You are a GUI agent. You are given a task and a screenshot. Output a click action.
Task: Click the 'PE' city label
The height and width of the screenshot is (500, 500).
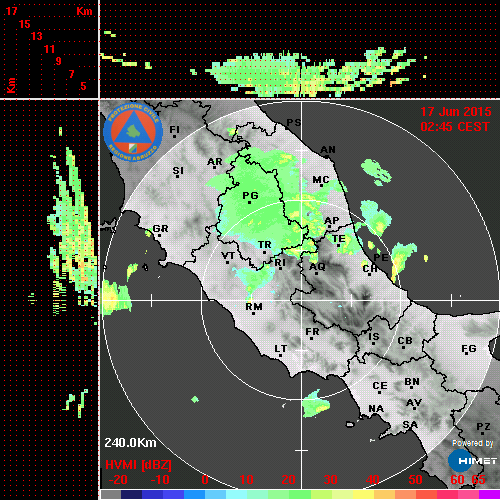tap(381, 257)
